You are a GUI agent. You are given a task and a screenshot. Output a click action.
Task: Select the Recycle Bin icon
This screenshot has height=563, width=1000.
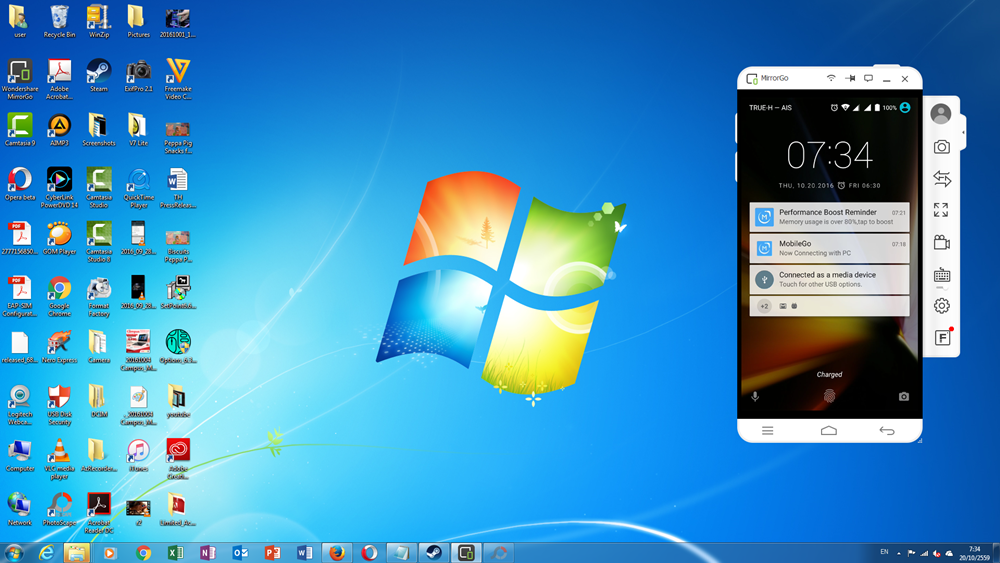59,21
